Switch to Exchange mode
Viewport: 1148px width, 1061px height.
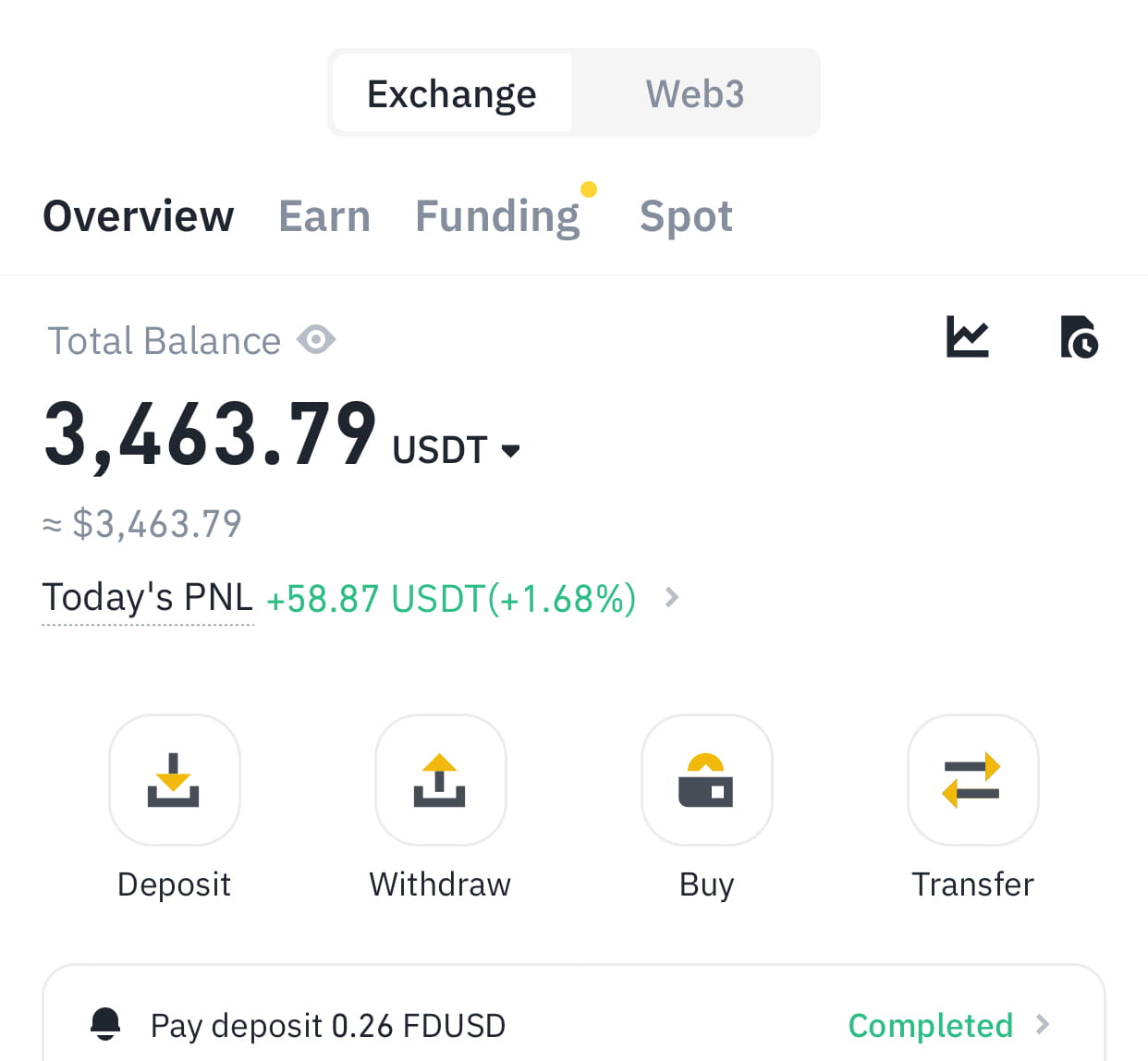[x=452, y=93]
